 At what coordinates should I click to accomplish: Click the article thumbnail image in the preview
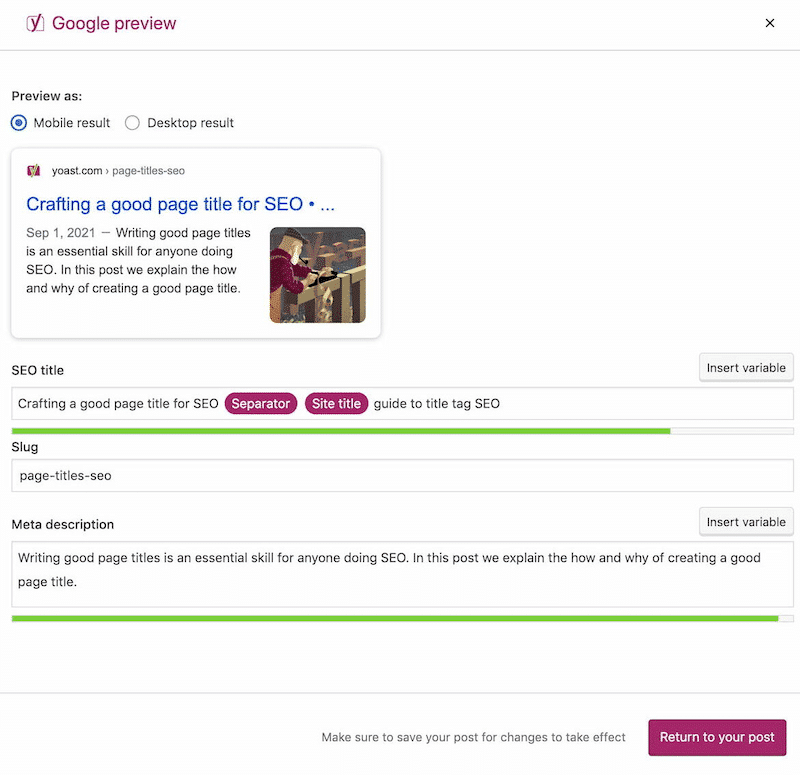coord(317,274)
